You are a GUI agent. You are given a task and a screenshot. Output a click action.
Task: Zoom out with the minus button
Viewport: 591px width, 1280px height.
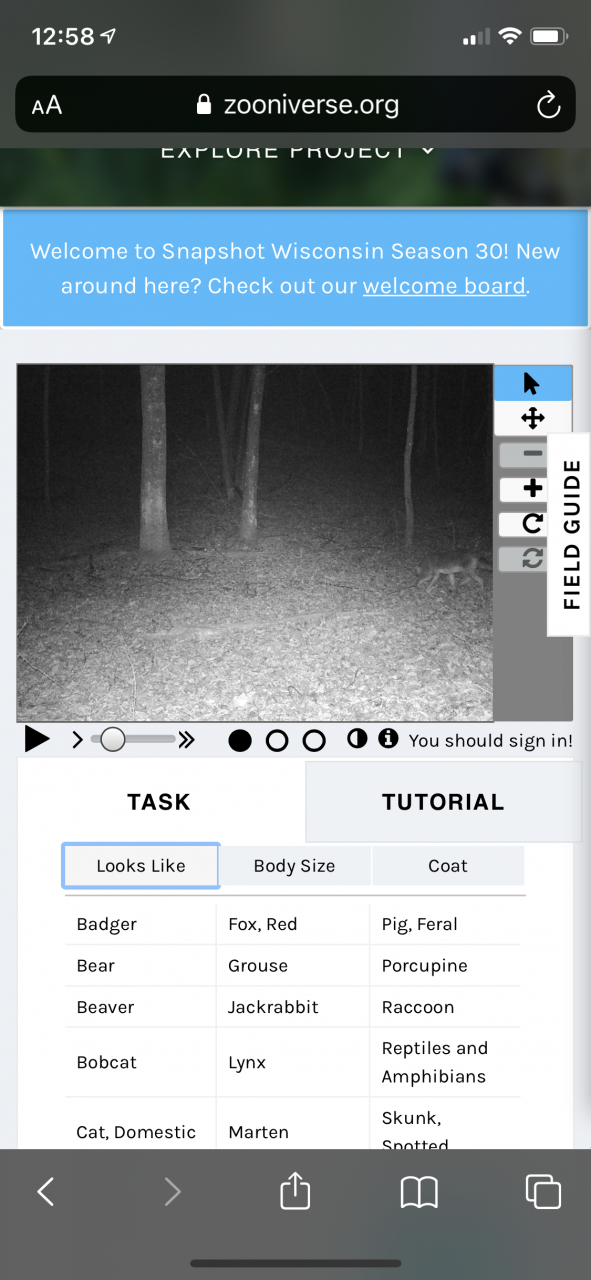coord(533,454)
